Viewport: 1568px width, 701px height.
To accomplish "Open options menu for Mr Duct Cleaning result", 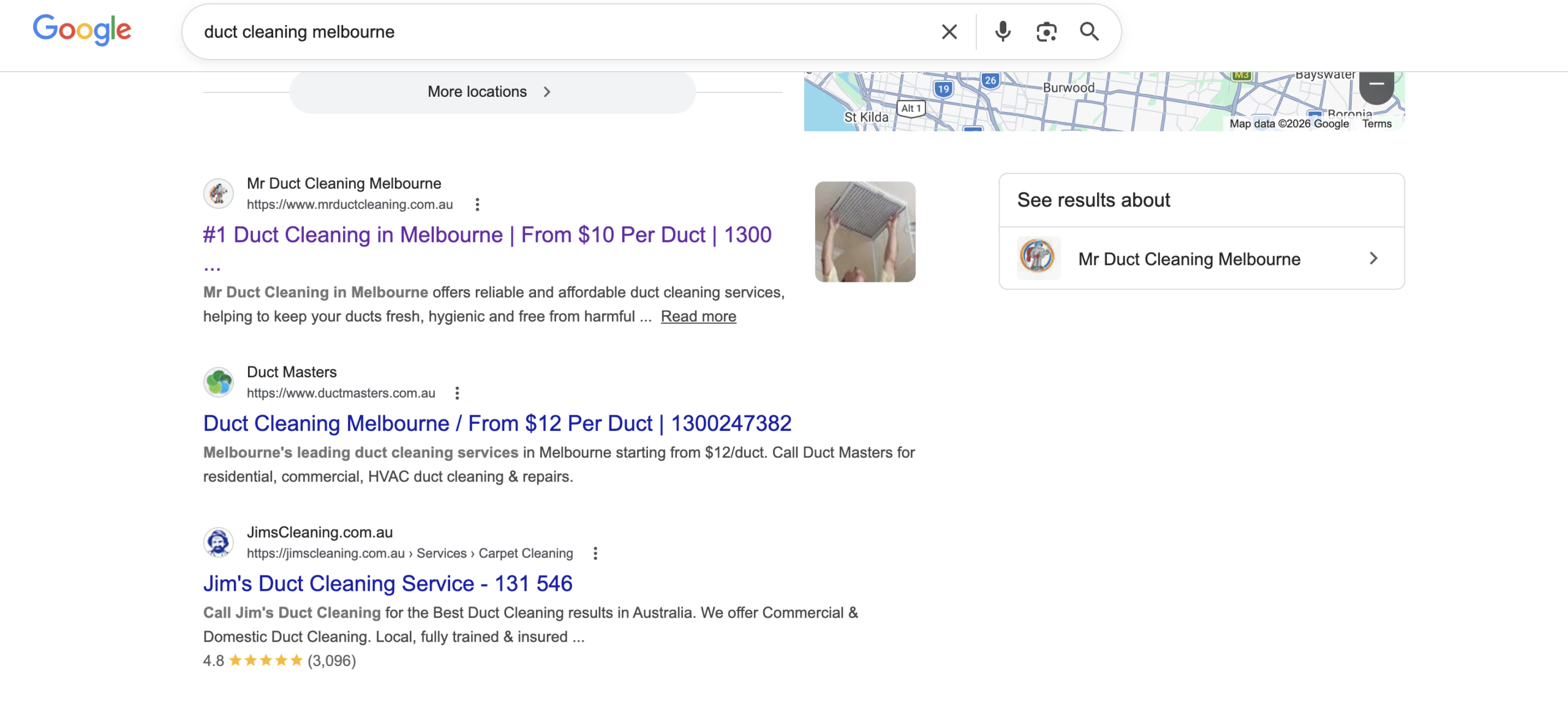I will [477, 205].
